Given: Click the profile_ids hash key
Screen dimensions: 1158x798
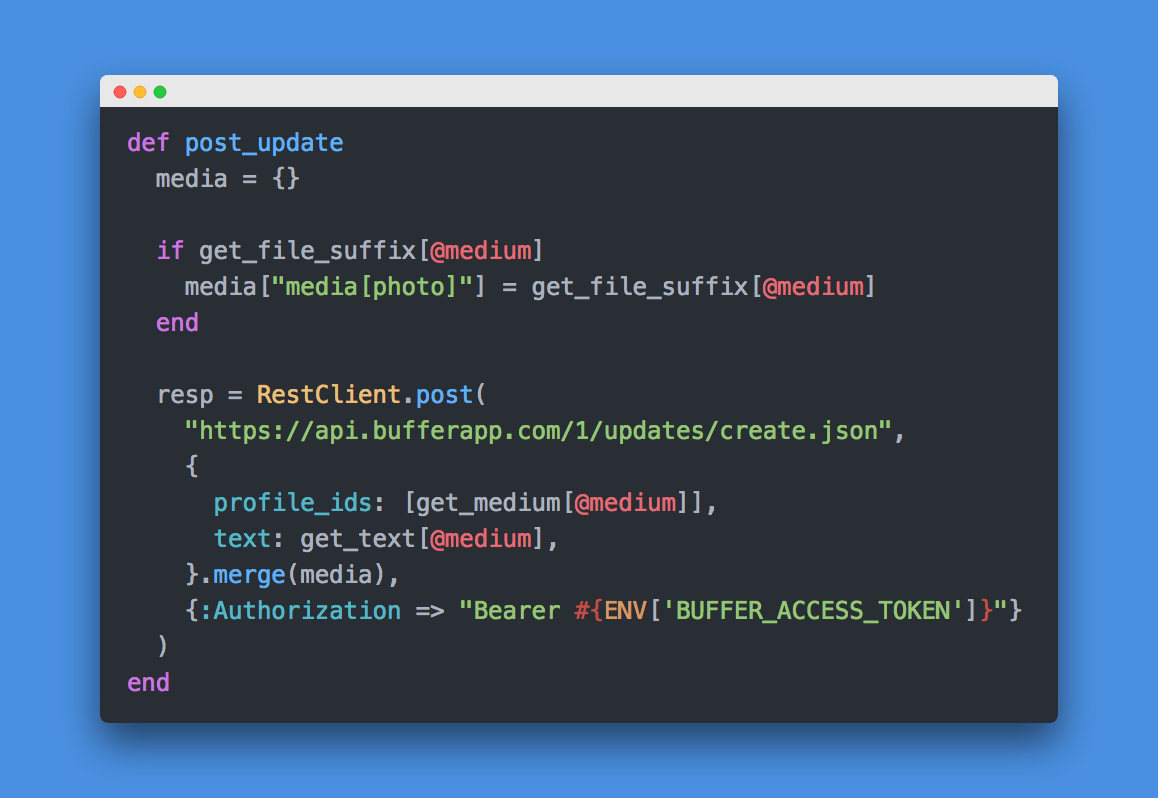Looking at the screenshot, I should tap(292, 503).
